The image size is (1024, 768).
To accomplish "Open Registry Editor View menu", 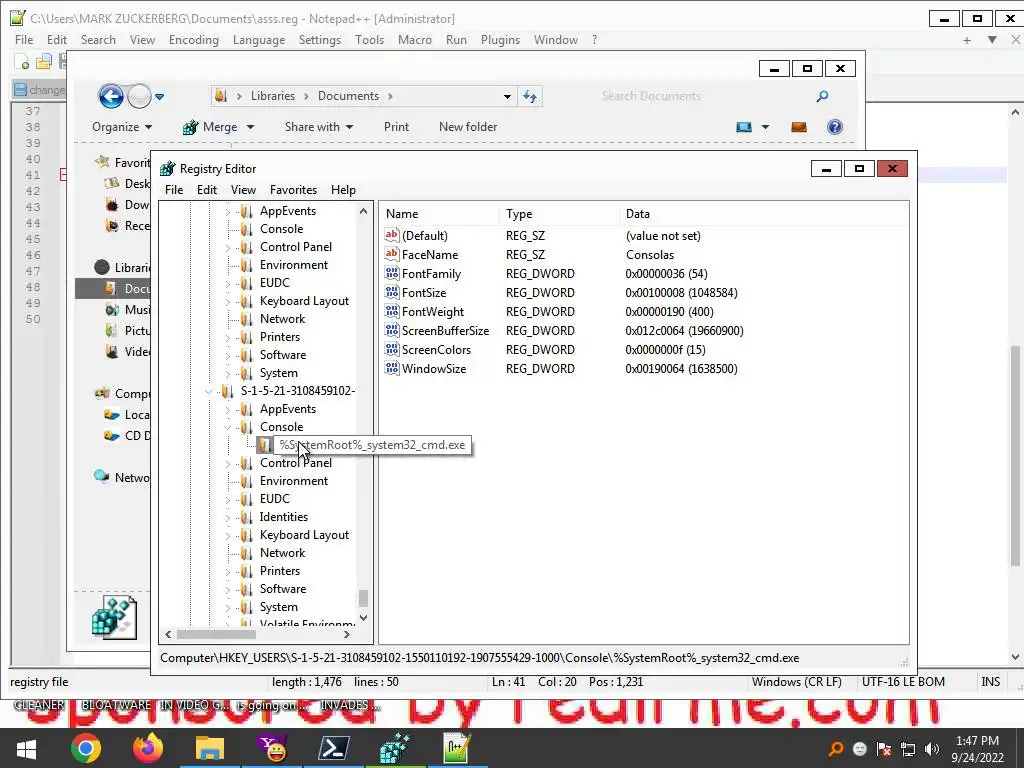I will (x=243, y=190).
